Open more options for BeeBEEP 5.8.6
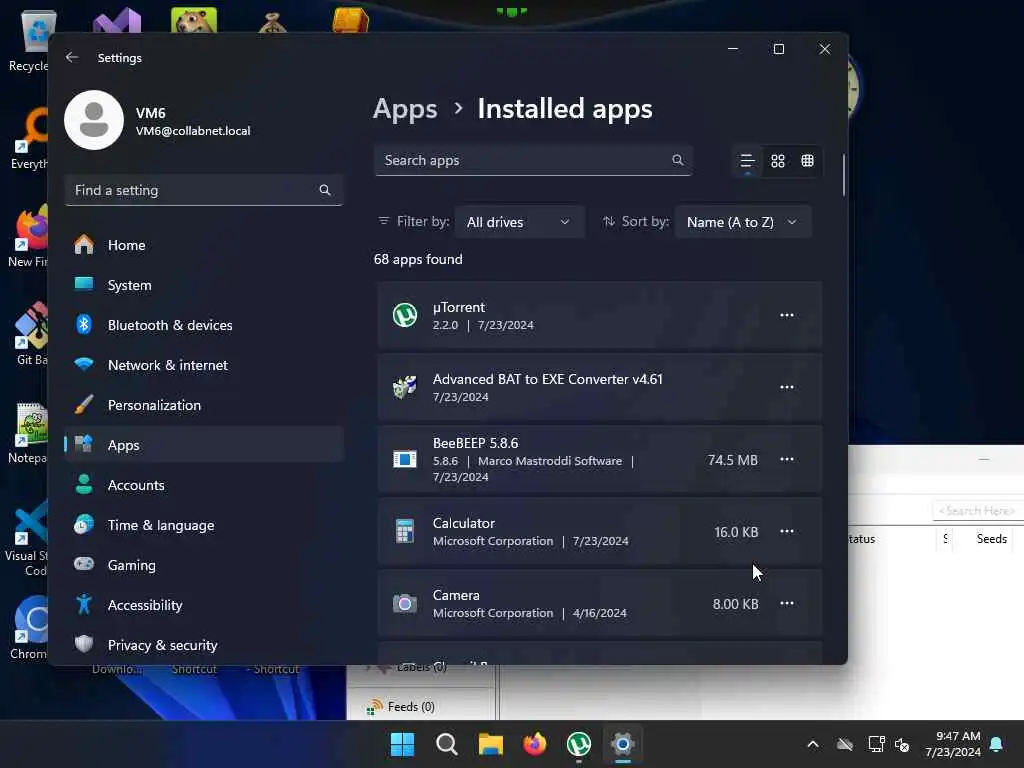 click(786, 459)
